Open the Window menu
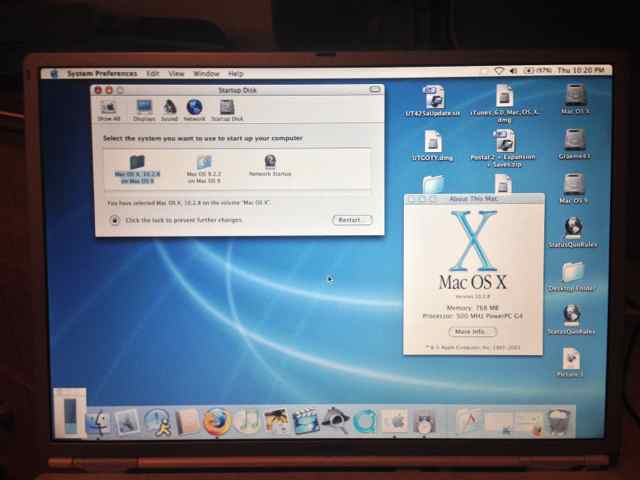640x480 pixels. 206,74
